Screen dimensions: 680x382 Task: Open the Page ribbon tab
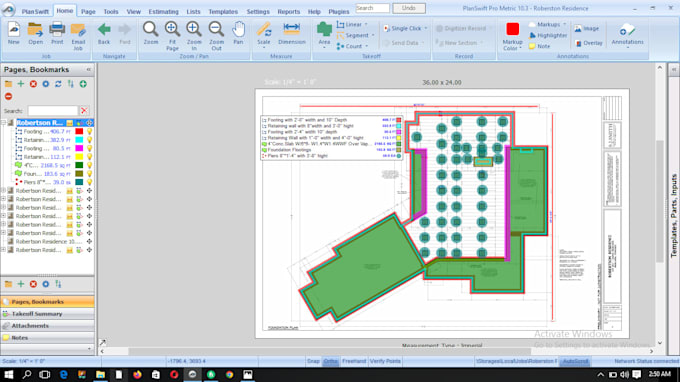tap(88, 12)
